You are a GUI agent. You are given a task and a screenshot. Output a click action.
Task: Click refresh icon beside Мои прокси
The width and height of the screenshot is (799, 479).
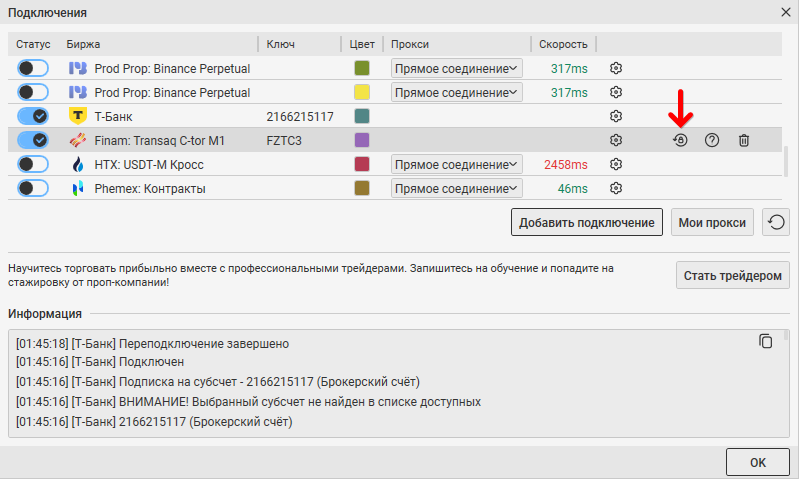coord(775,222)
